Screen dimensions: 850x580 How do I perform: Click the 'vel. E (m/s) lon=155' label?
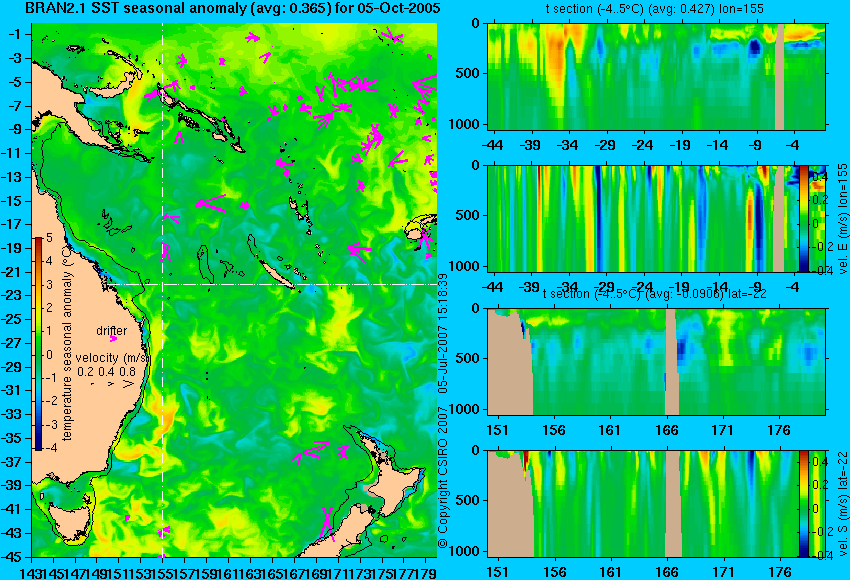843,220
